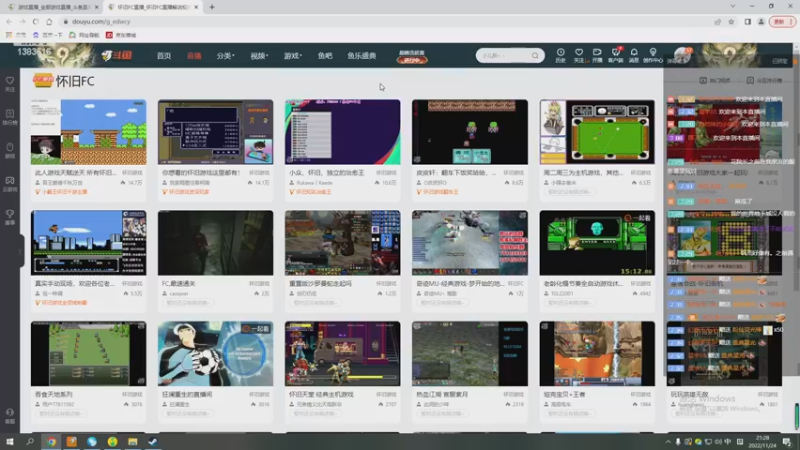Viewport: 800px width, 450px height.
Task: Click the event banner button in header
Action: pos(411,56)
